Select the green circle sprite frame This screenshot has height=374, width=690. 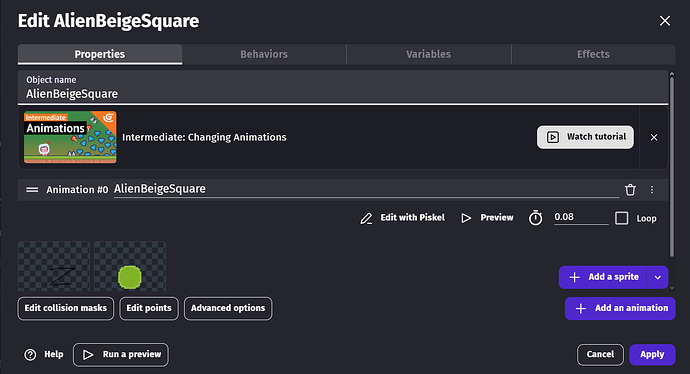tap(130, 266)
